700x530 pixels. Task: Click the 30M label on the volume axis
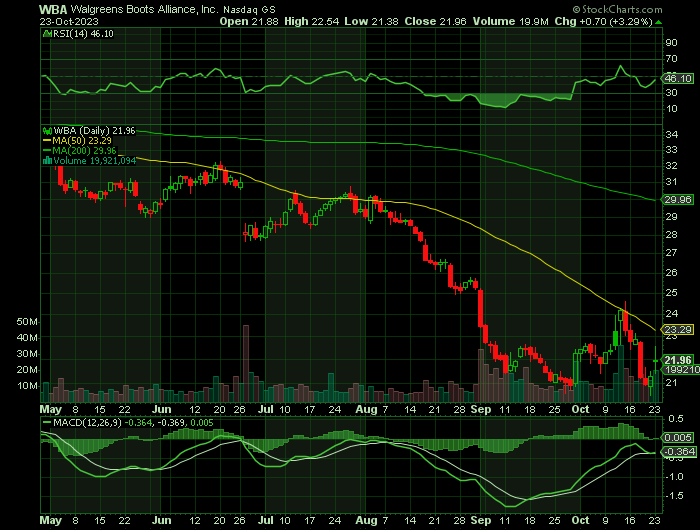tap(27, 354)
